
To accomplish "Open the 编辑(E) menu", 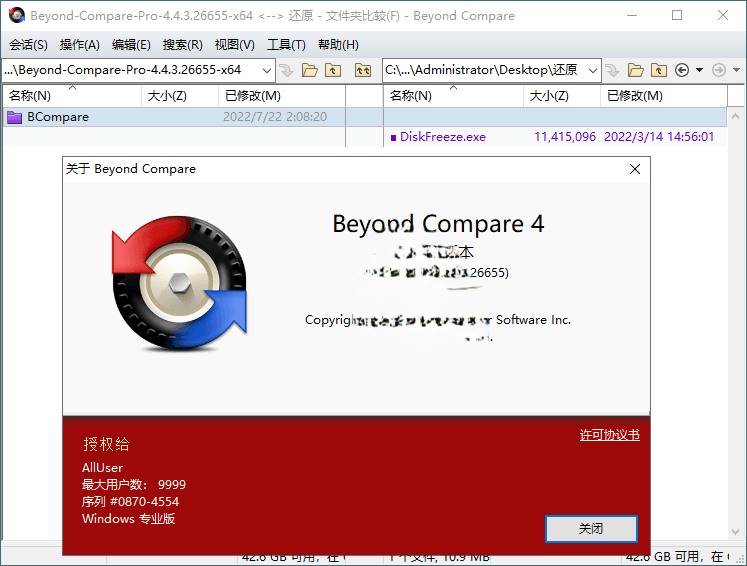I will click(131, 45).
